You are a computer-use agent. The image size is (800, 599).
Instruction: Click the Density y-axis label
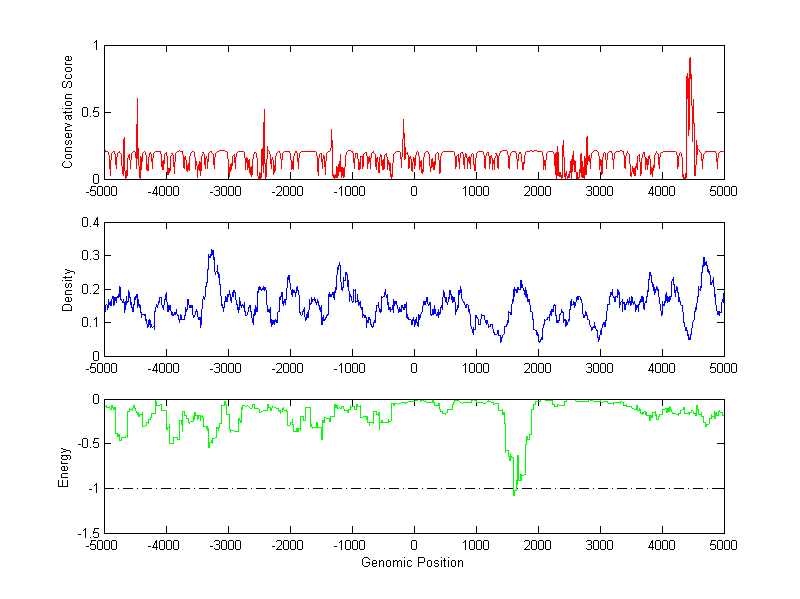click(x=68, y=289)
